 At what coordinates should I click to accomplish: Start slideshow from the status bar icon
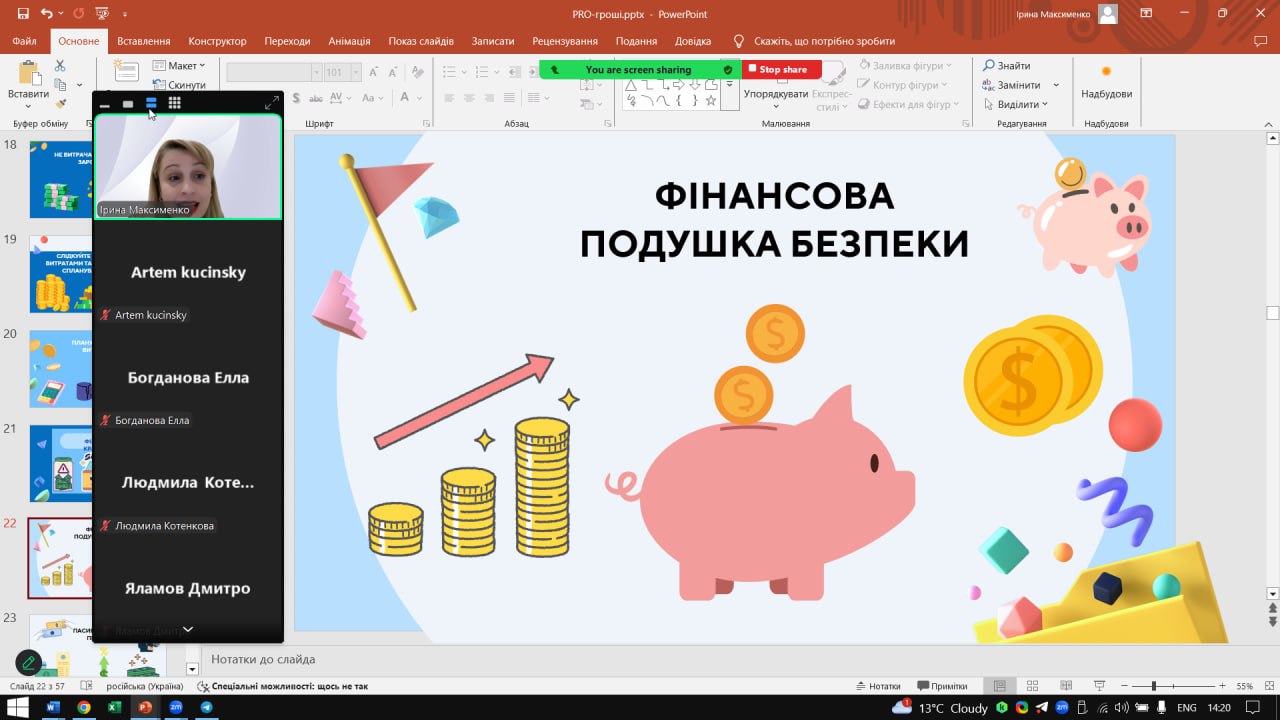(x=1099, y=686)
